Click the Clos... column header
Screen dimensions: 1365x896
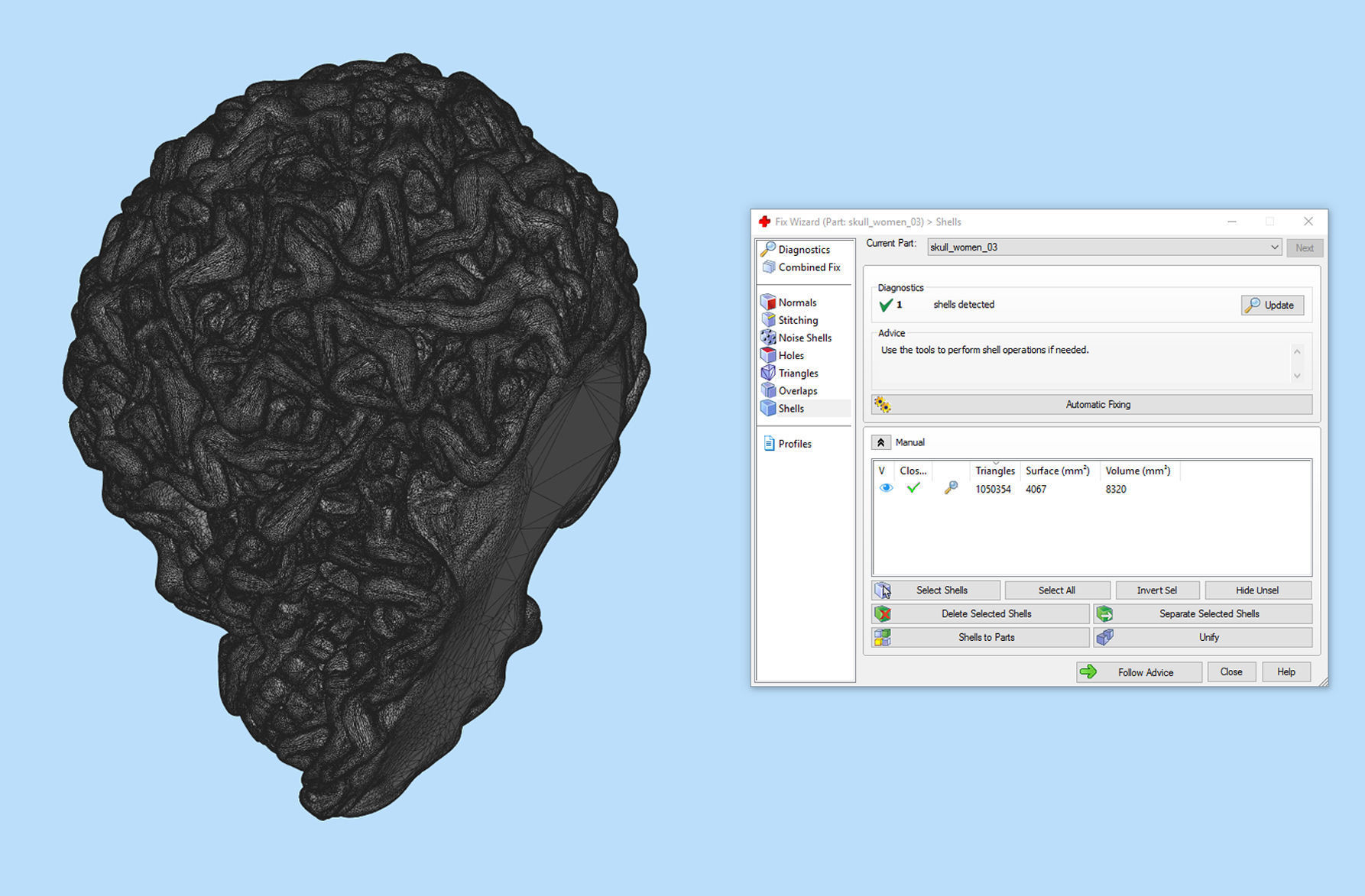pos(913,471)
